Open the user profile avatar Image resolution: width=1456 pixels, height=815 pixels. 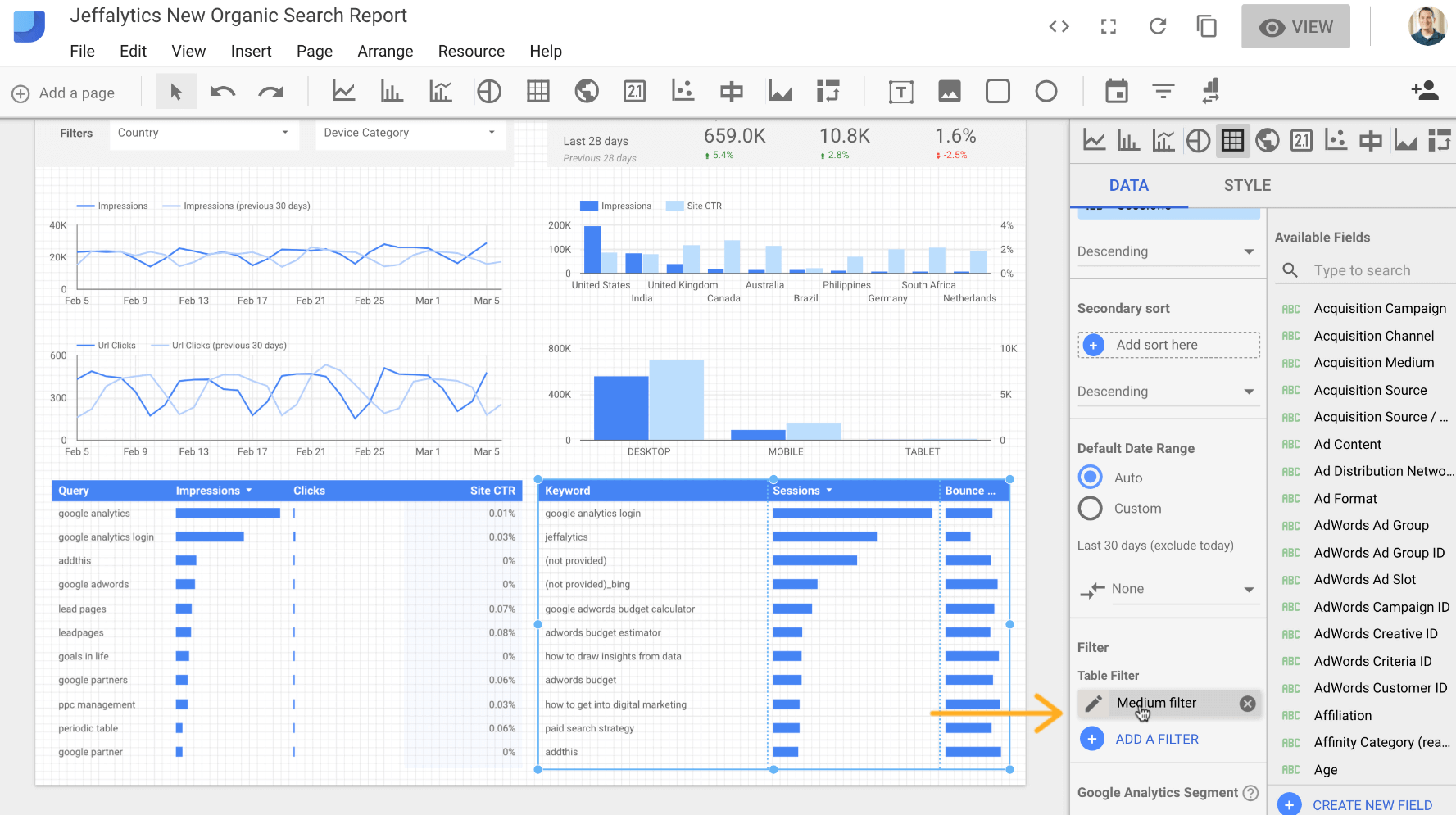(x=1427, y=26)
